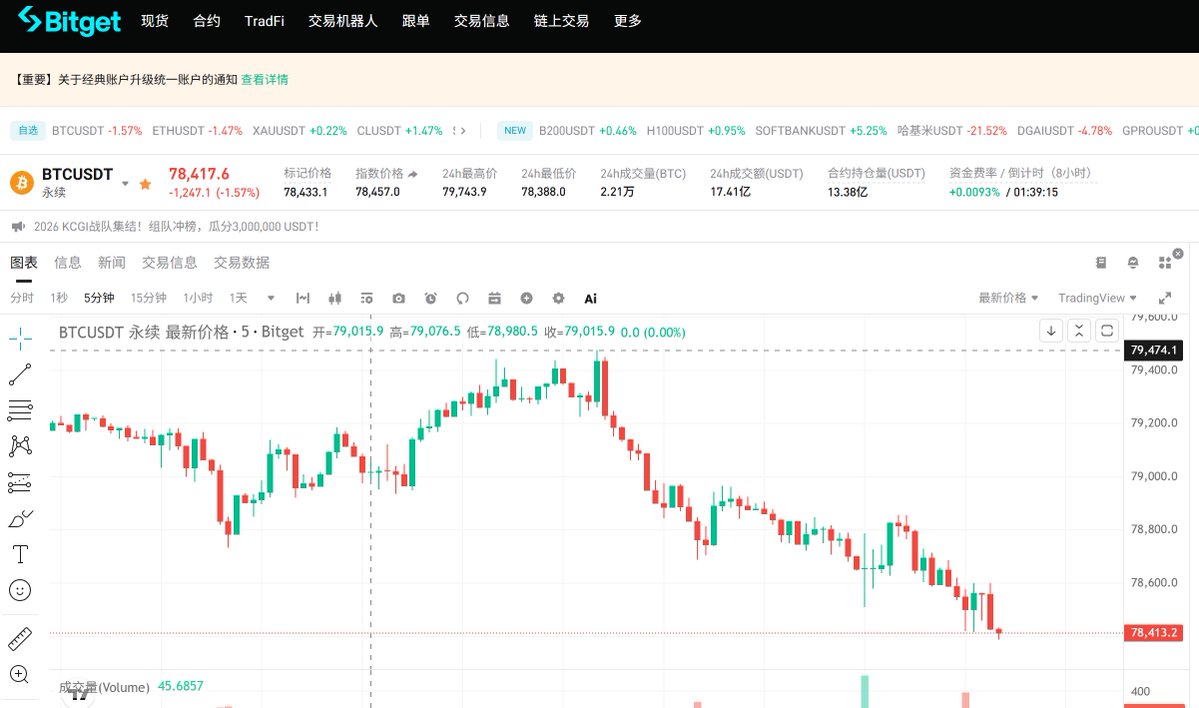Open the 现货 navigation menu
The height and width of the screenshot is (708, 1199).
pyautogui.click(x=154, y=21)
